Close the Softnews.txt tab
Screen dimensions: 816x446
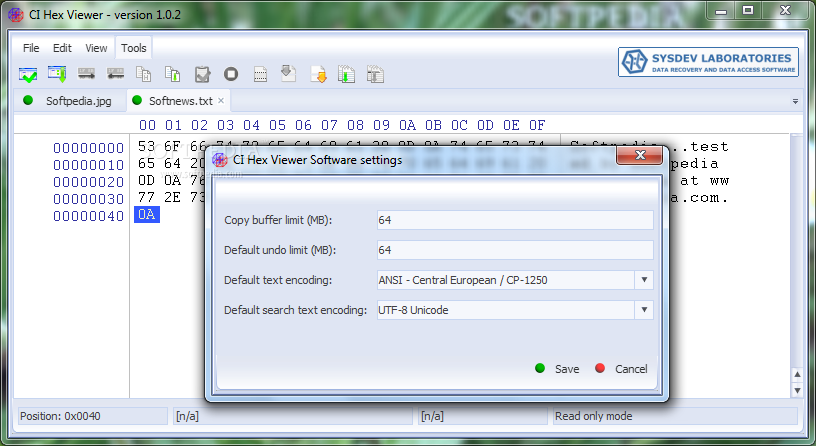click(x=221, y=100)
